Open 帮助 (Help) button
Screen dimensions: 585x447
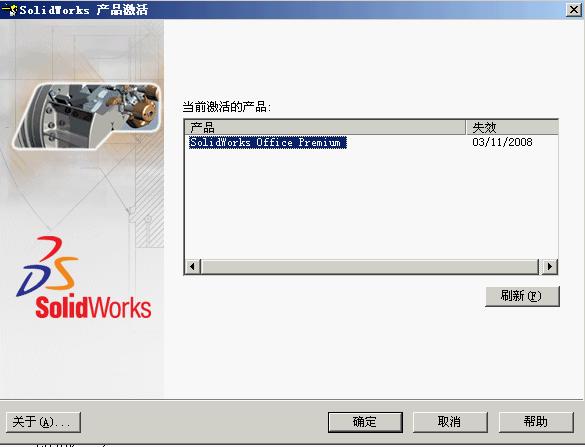point(536,422)
